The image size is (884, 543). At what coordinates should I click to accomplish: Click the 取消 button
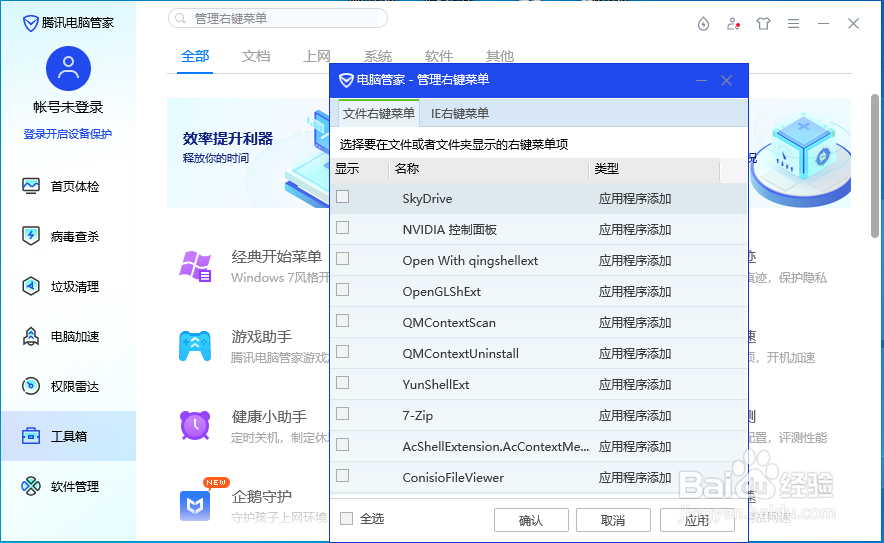(613, 520)
